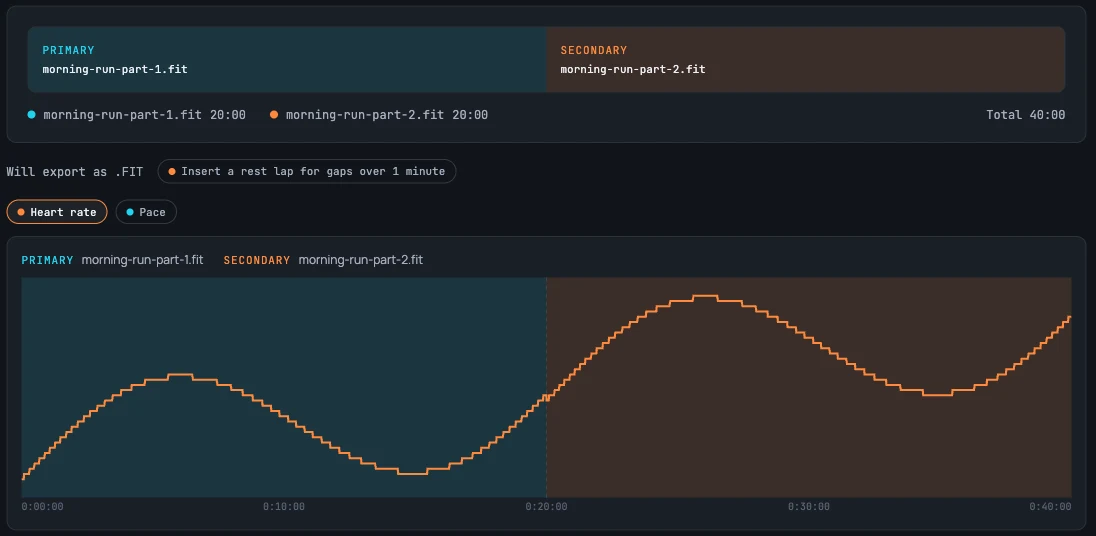The width and height of the screenshot is (1096, 536).
Task: Click the 'morning-run-part-1.fit 20:00' legend entry
Action: tap(136, 115)
